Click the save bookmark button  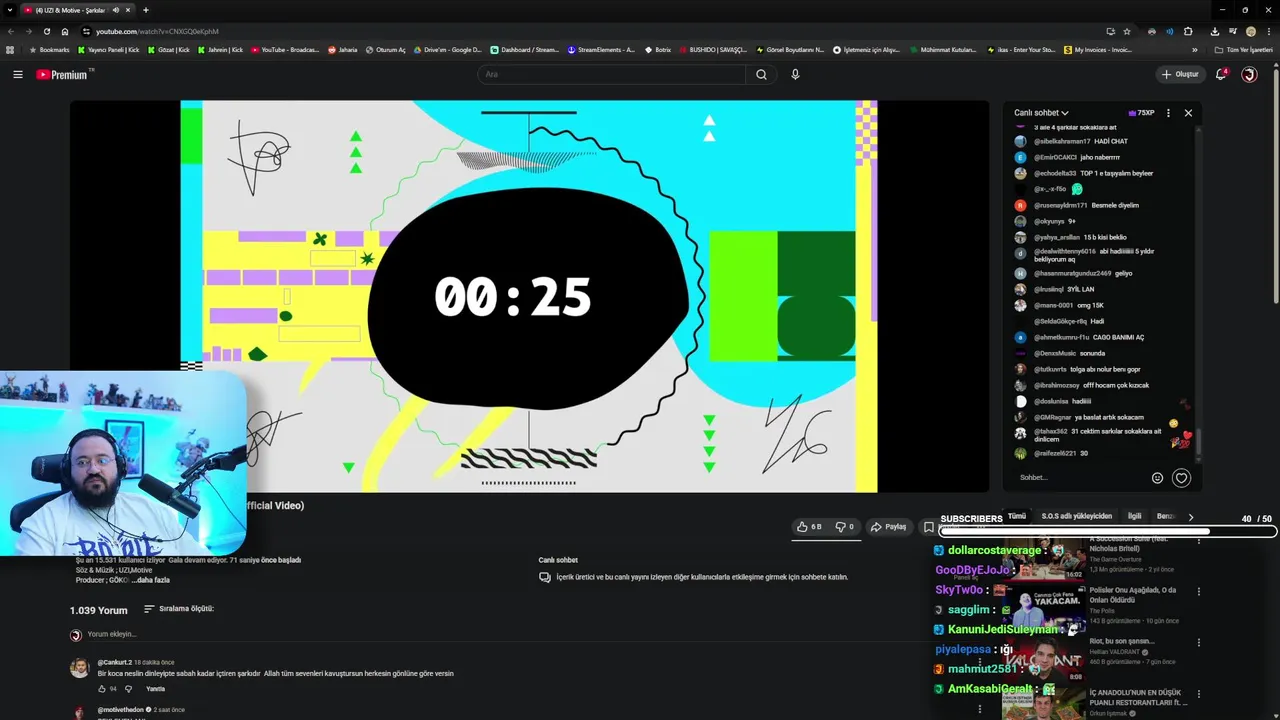[929, 526]
